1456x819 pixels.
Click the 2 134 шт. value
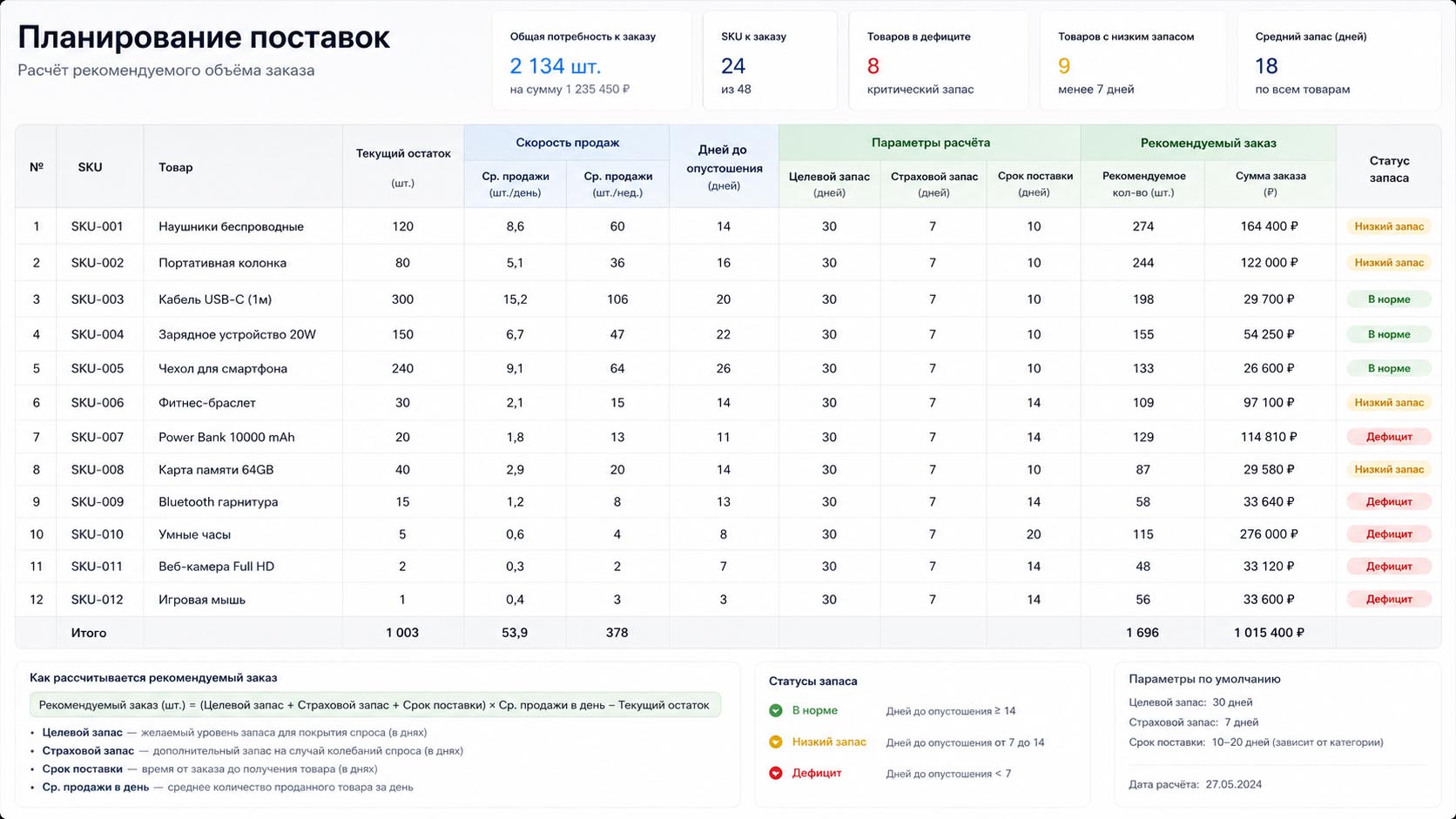tap(556, 66)
